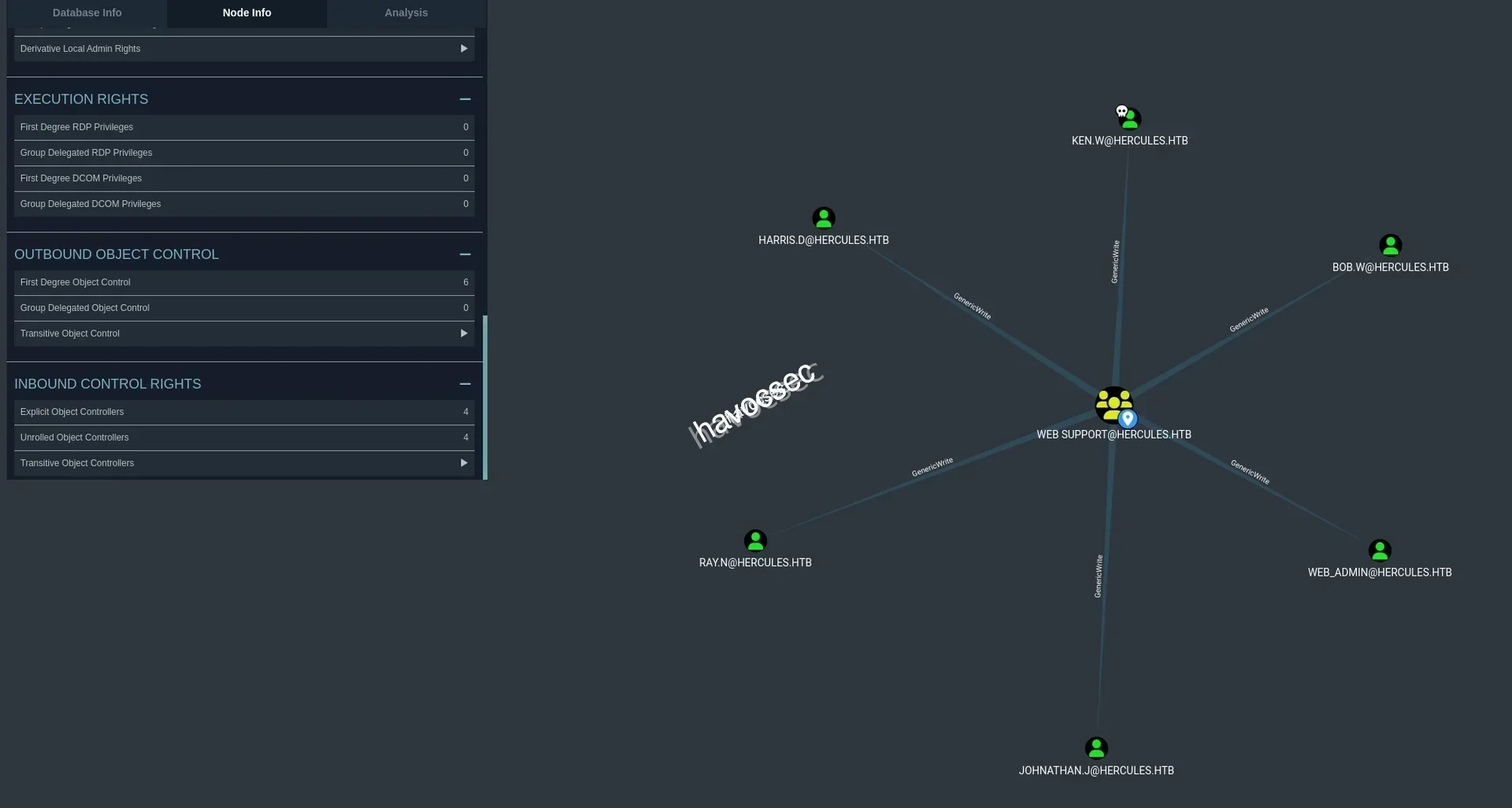
Task: Click the skull owned marker on KEN.W
Action: click(x=1121, y=111)
